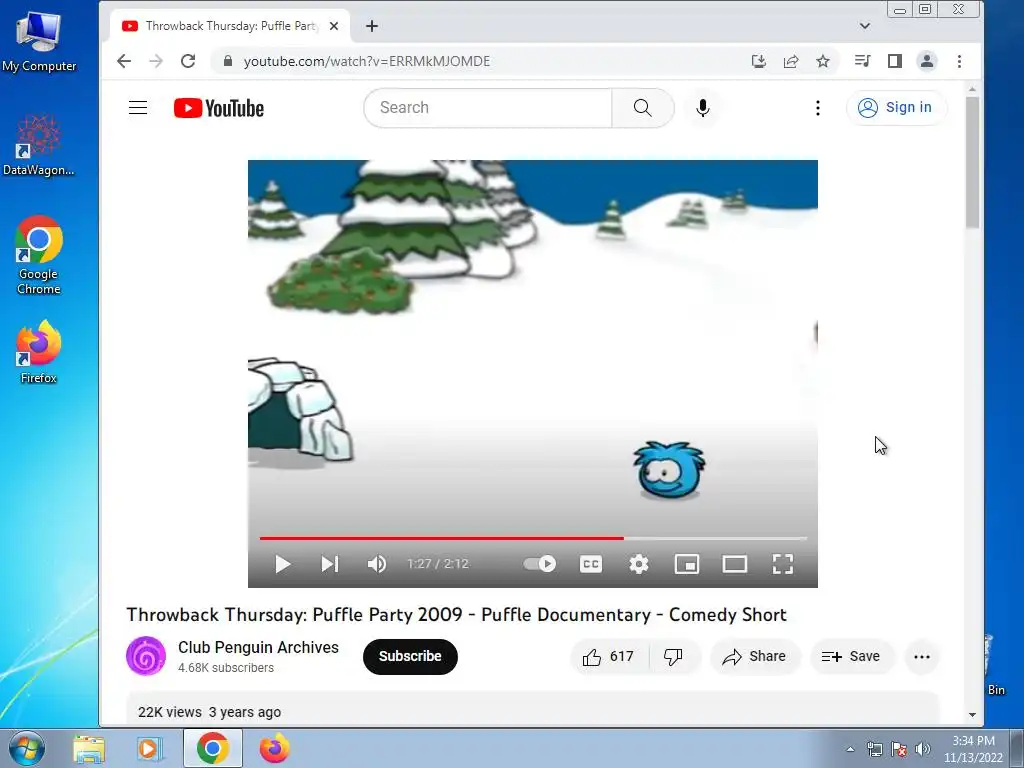Go forward in Chrome
Viewport: 1024px width, 768px height.
point(155,61)
